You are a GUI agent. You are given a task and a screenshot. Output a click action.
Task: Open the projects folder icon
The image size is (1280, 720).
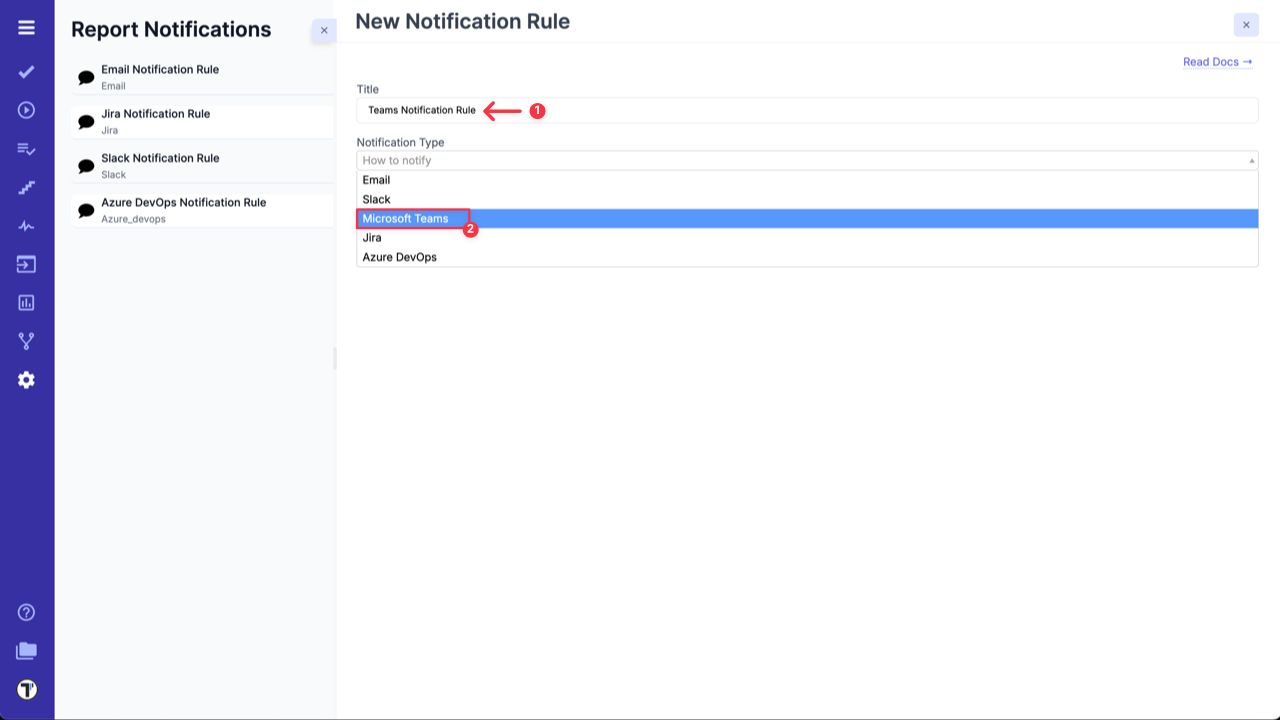click(x=26, y=650)
